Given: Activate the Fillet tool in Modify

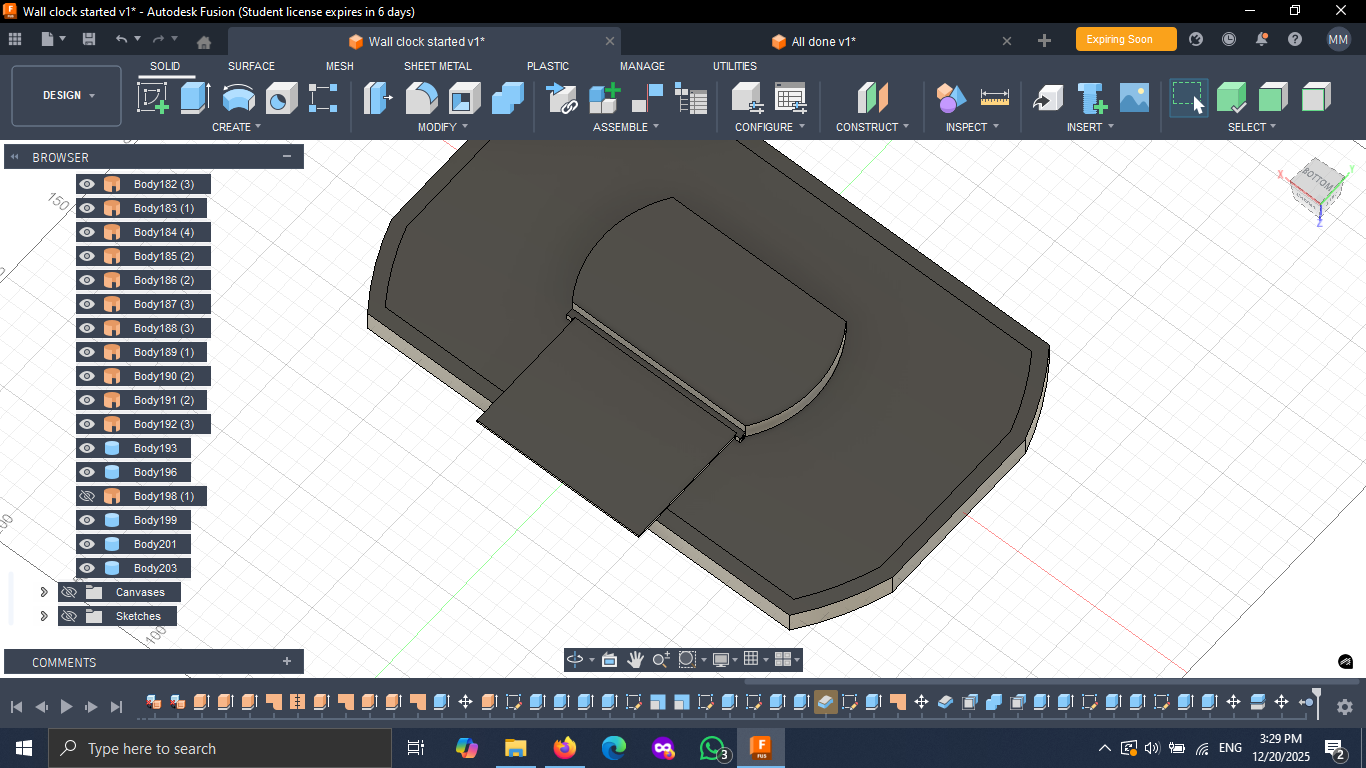Looking at the screenshot, I should (x=421, y=98).
